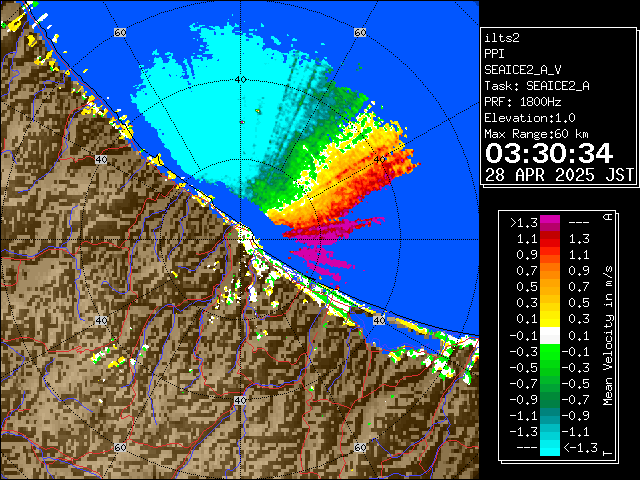Click the 'Mean Velocity in m/s' legend title
This screenshot has height=480, width=640.
point(608,336)
